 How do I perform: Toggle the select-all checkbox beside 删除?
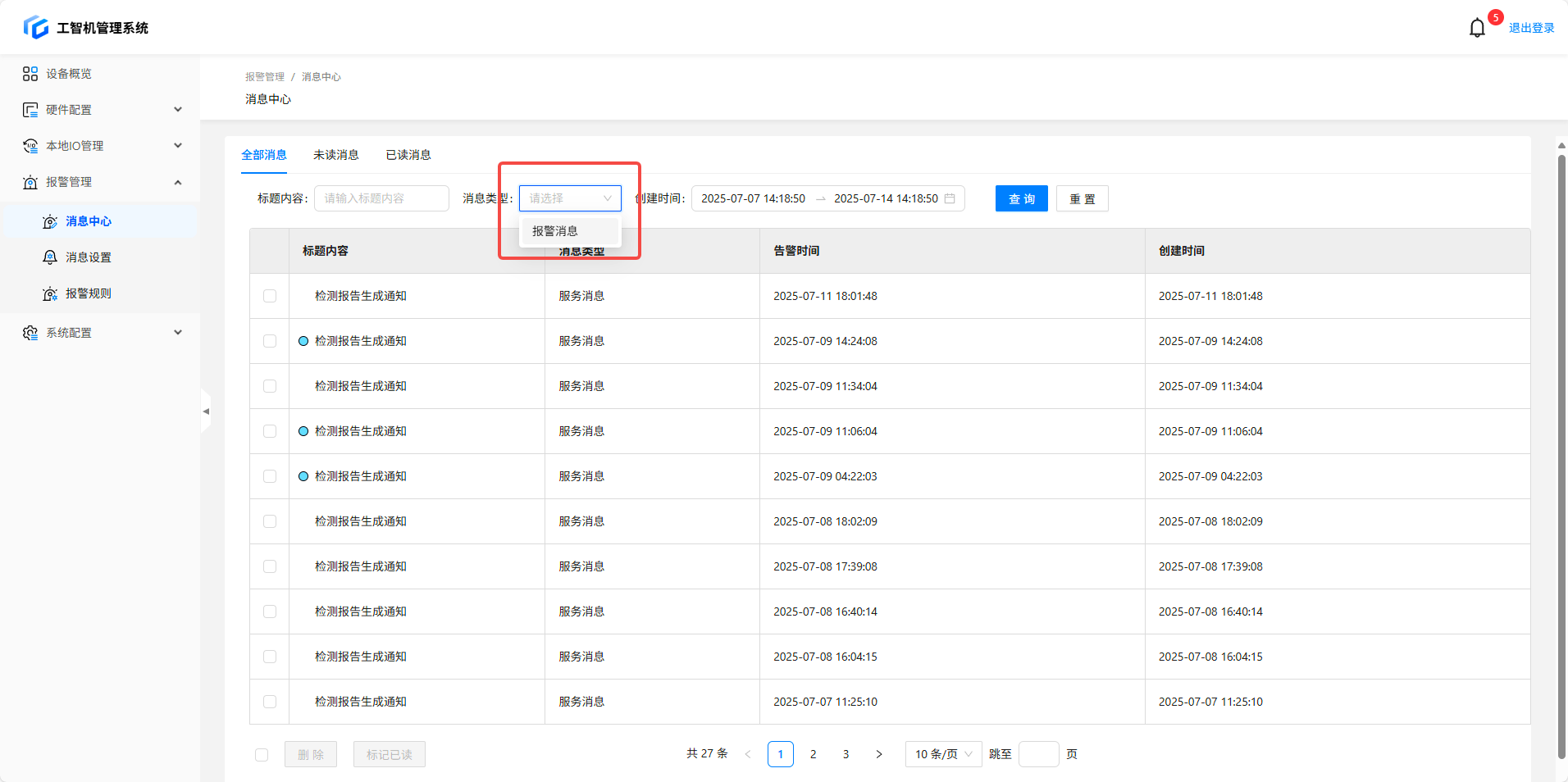click(262, 755)
